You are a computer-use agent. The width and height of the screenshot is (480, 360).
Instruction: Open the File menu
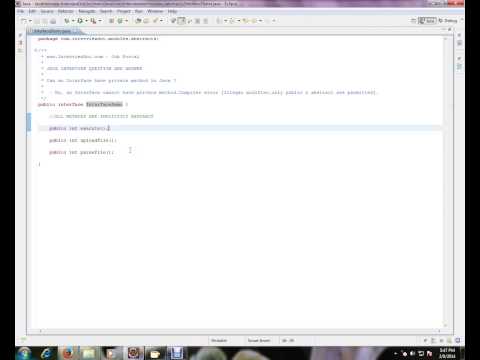(21, 11)
